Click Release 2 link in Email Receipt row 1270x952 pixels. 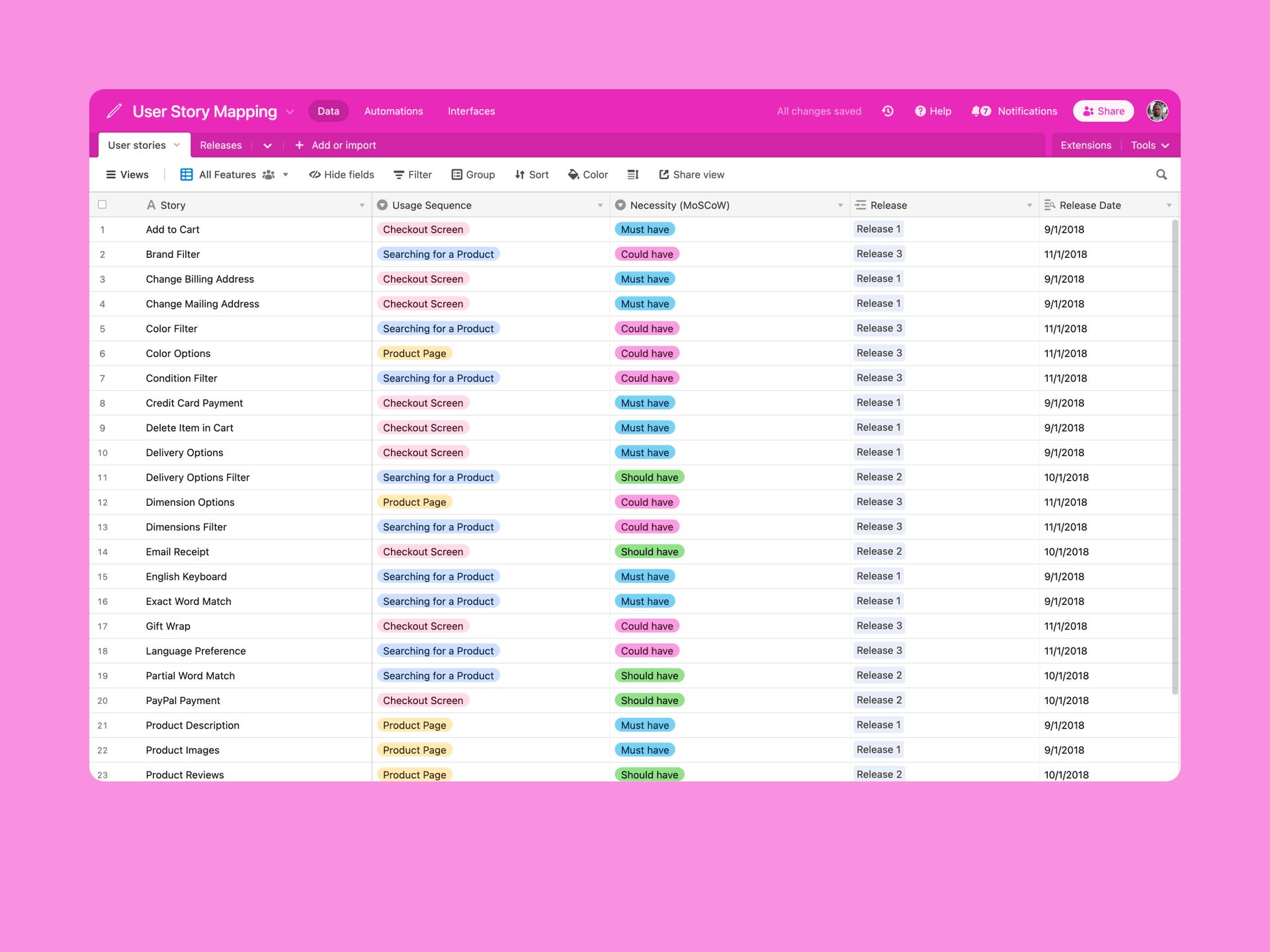click(879, 551)
